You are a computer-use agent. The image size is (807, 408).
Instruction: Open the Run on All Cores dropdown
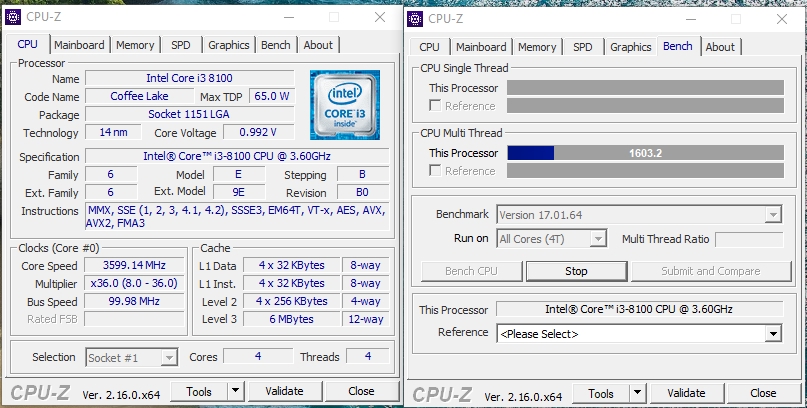click(x=598, y=239)
